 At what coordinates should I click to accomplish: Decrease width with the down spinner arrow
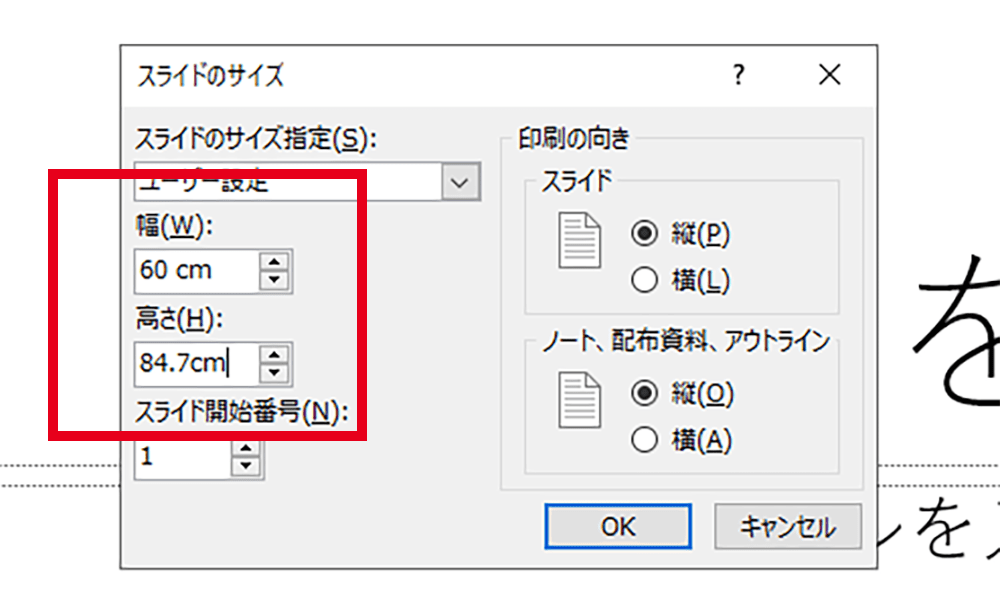[x=275, y=279]
